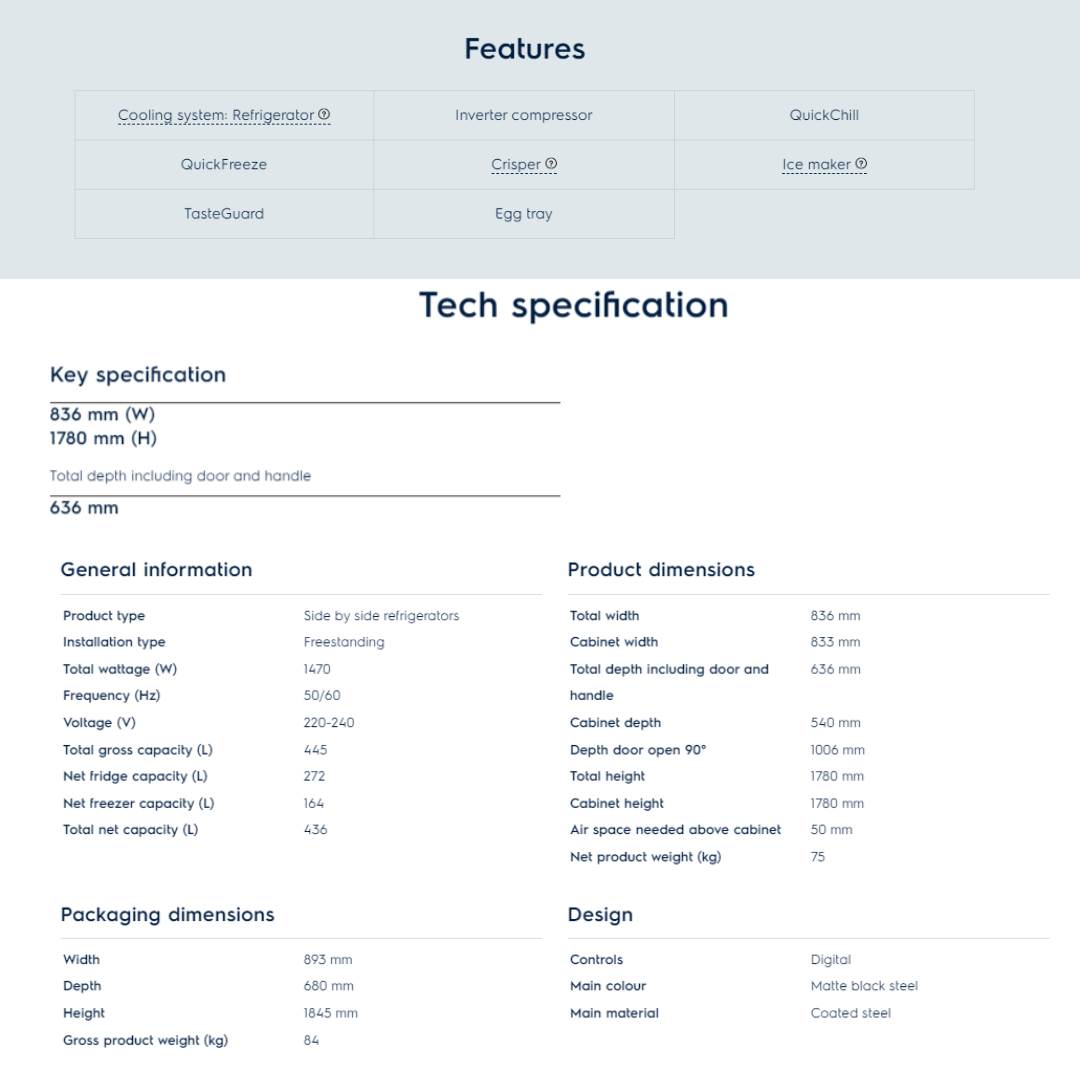Select the TasteGuard feature cell
This screenshot has height=1080, width=1080.
pos(224,214)
